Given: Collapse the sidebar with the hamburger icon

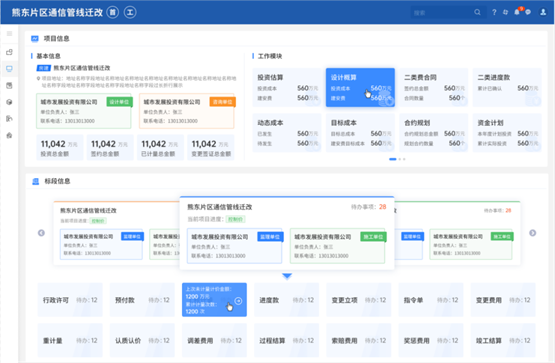Looking at the screenshot, I should [10, 34].
